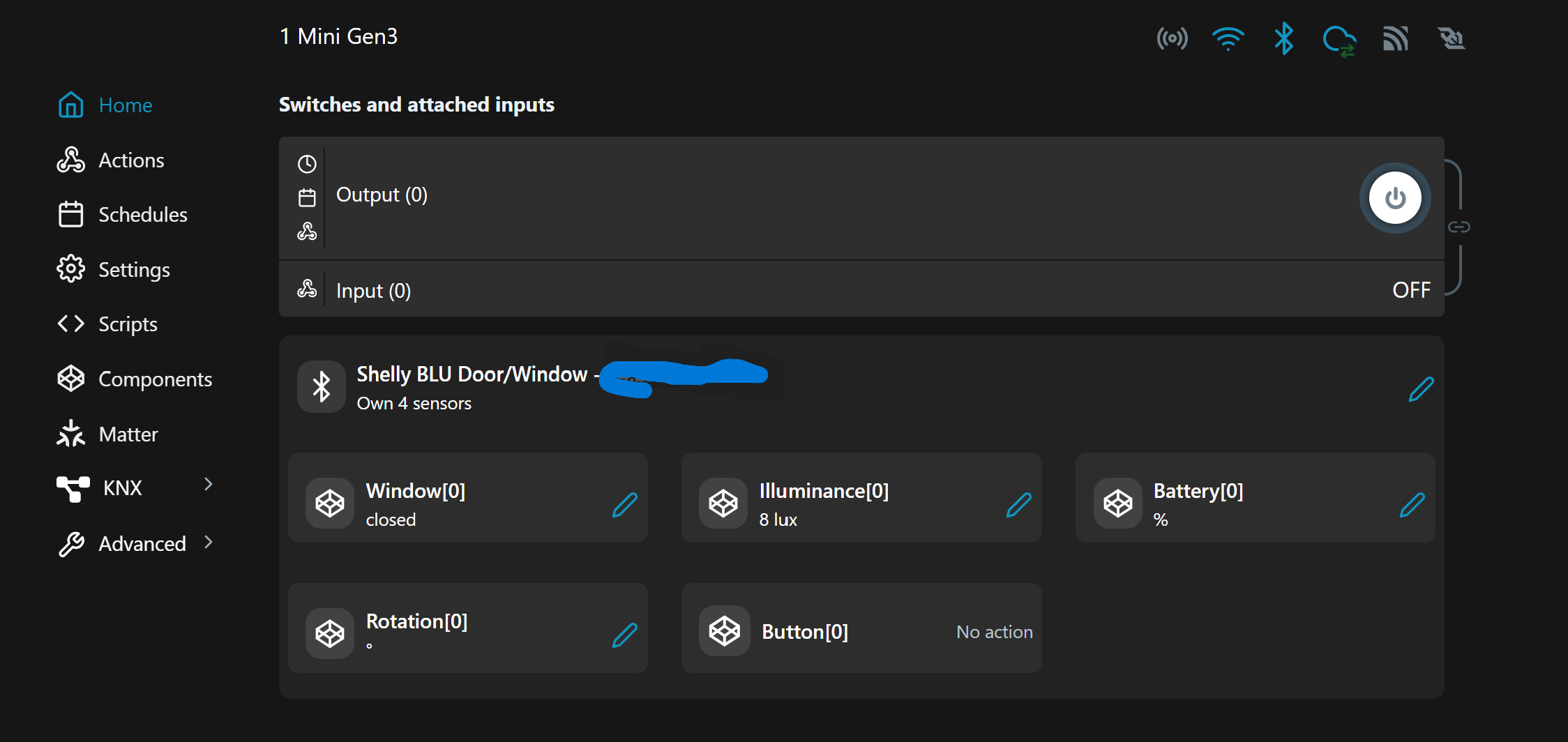
Task: Click the Output webhook actions icon
Action: (307, 232)
